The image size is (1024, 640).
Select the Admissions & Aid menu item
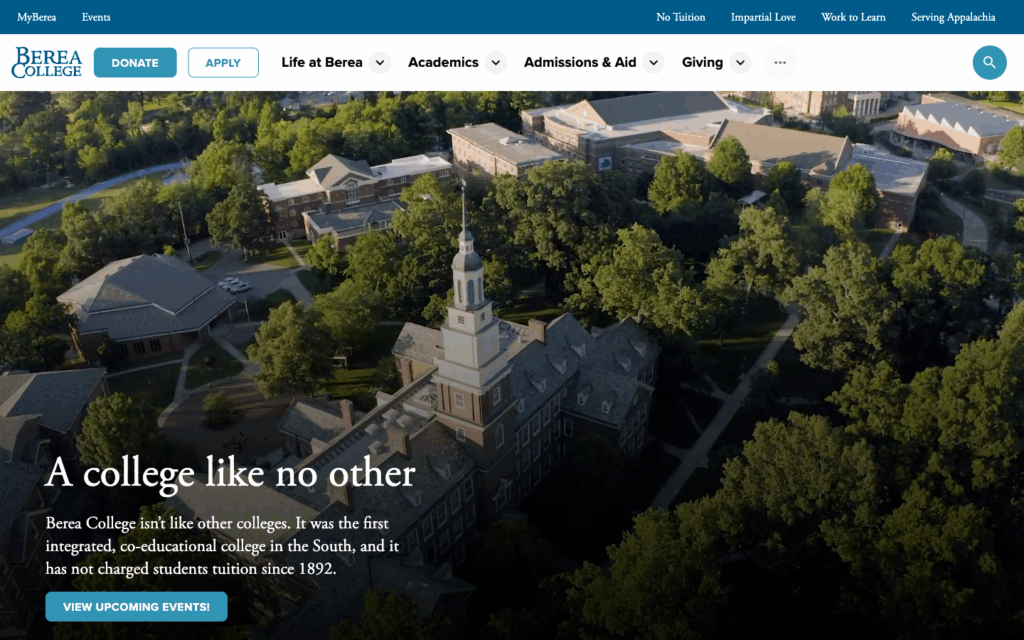(580, 63)
